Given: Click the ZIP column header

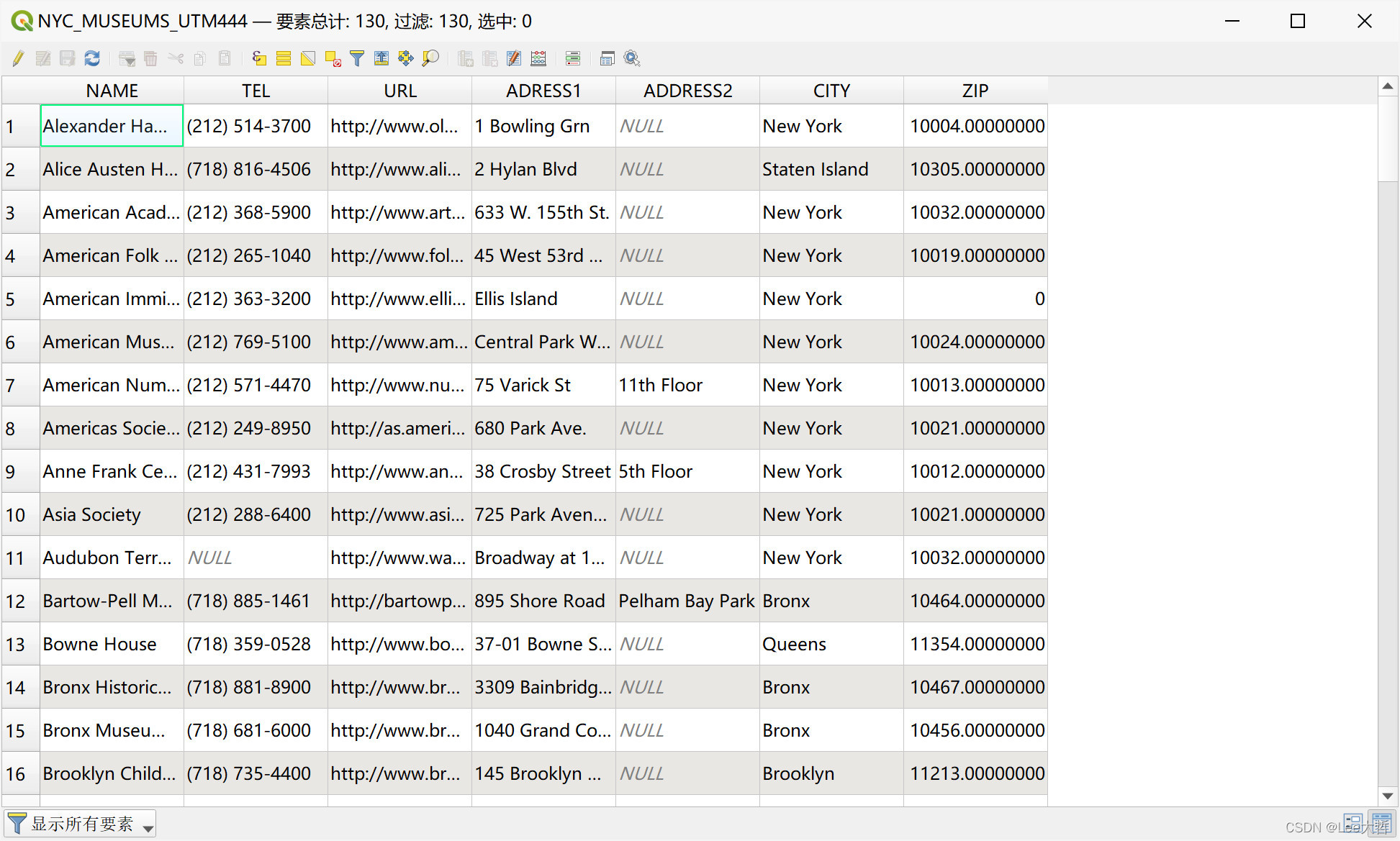Looking at the screenshot, I should (975, 91).
